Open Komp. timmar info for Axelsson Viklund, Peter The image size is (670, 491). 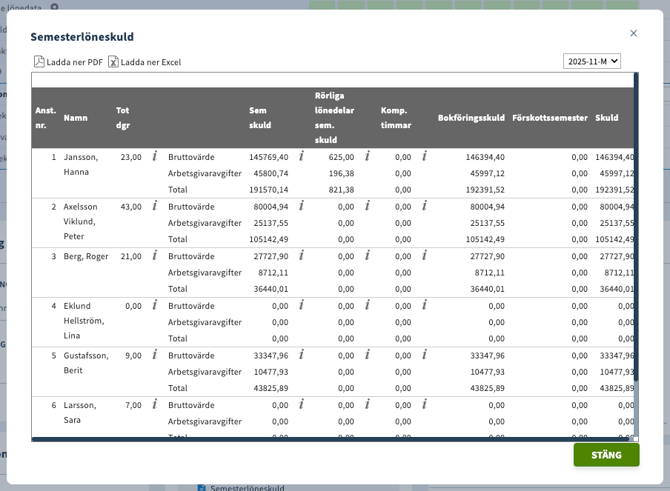[424, 206]
